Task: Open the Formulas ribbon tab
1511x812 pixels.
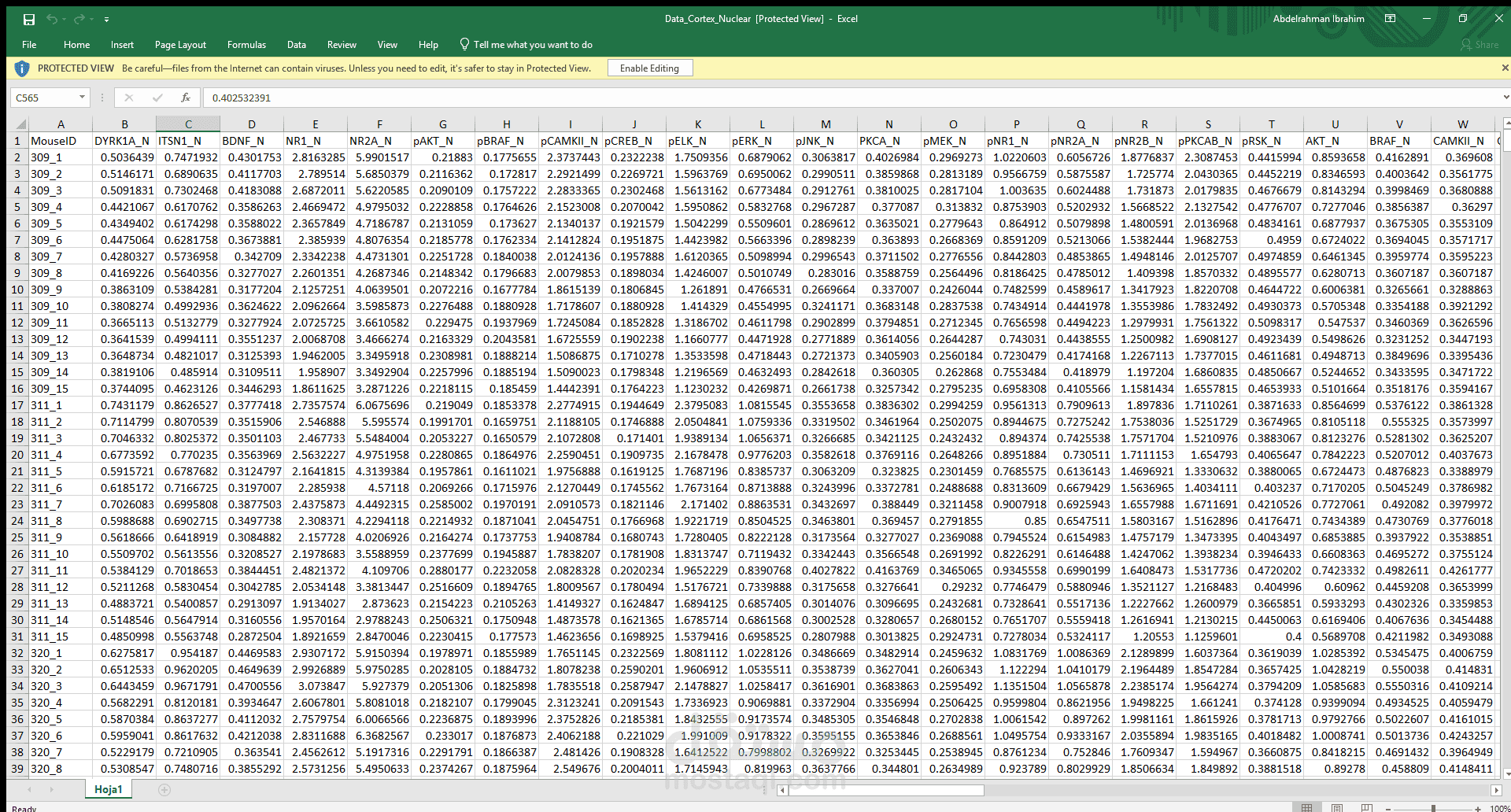Action: click(x=246, y=45)
